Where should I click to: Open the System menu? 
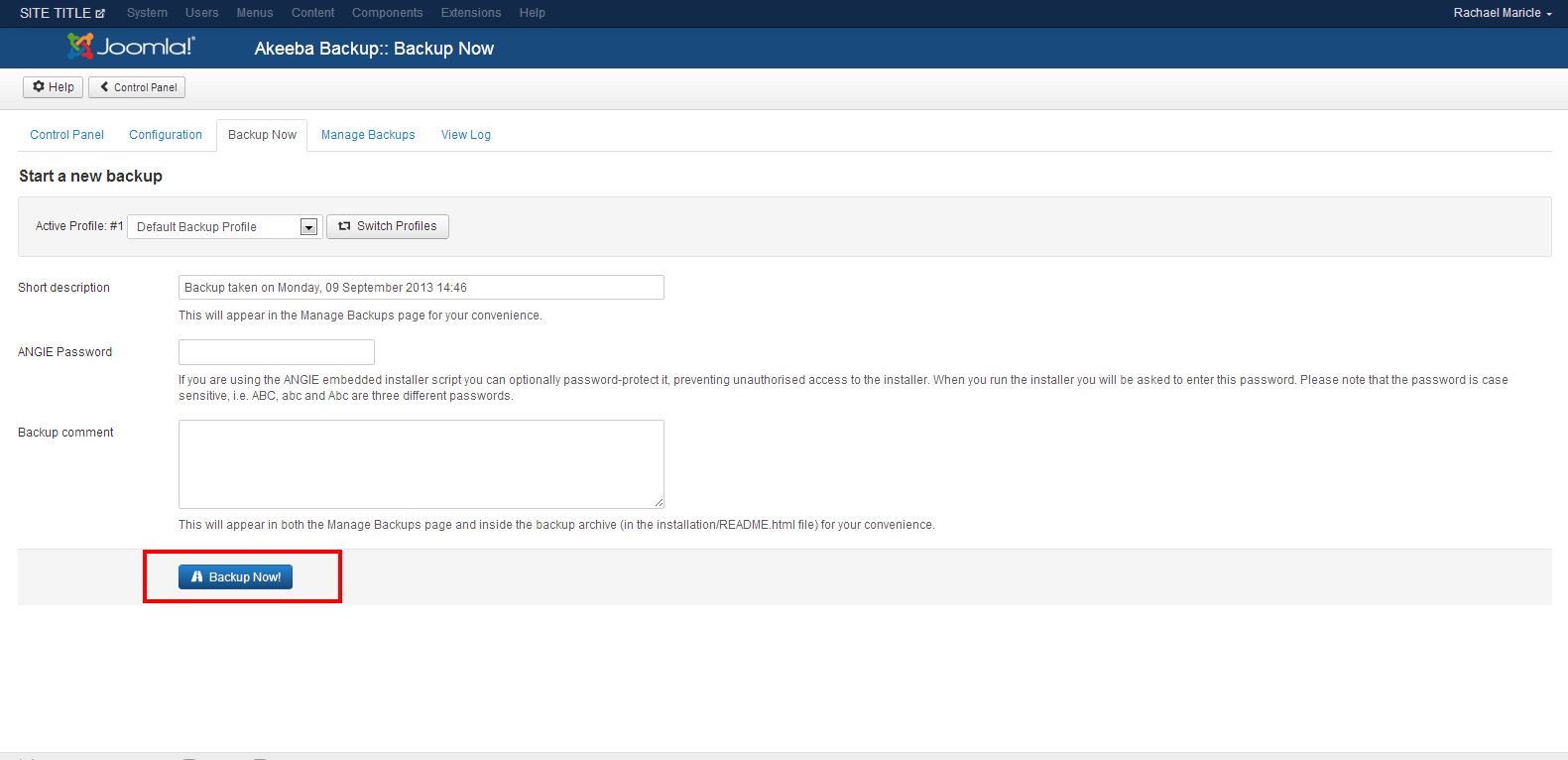click(x=147, y=13)
